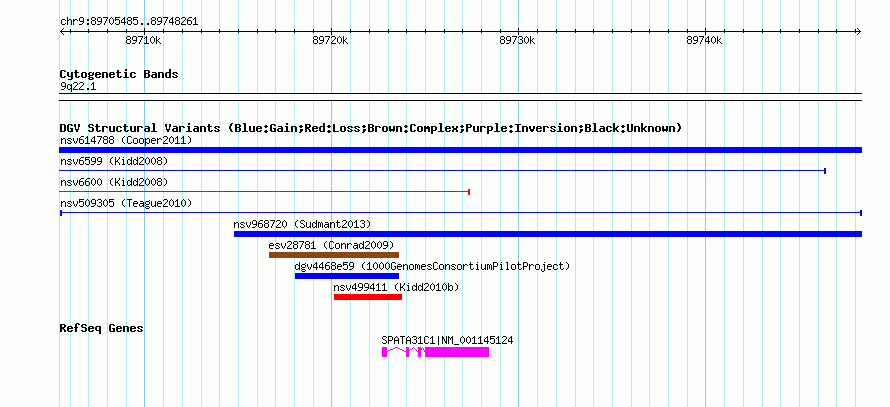Click the nsv614788 (Cooper2011) label
This screenshot has height=407, width=890.
coord(126,140)
